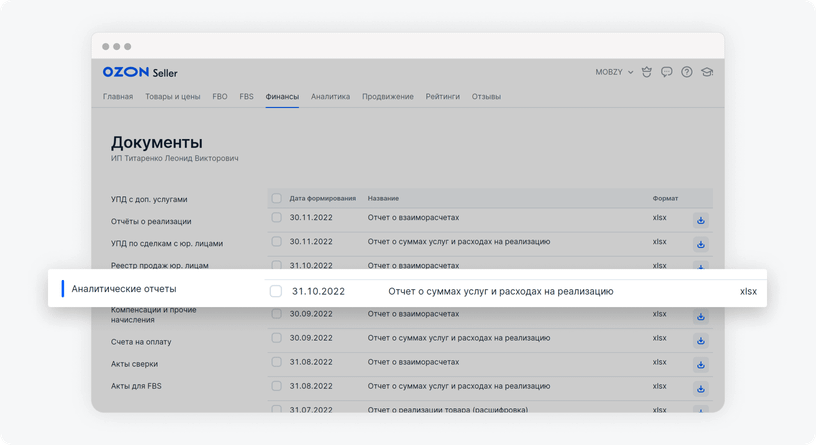The image size is (816, 445).
Task: Open Акты для FBS section
Action: (x=136, y=386)
